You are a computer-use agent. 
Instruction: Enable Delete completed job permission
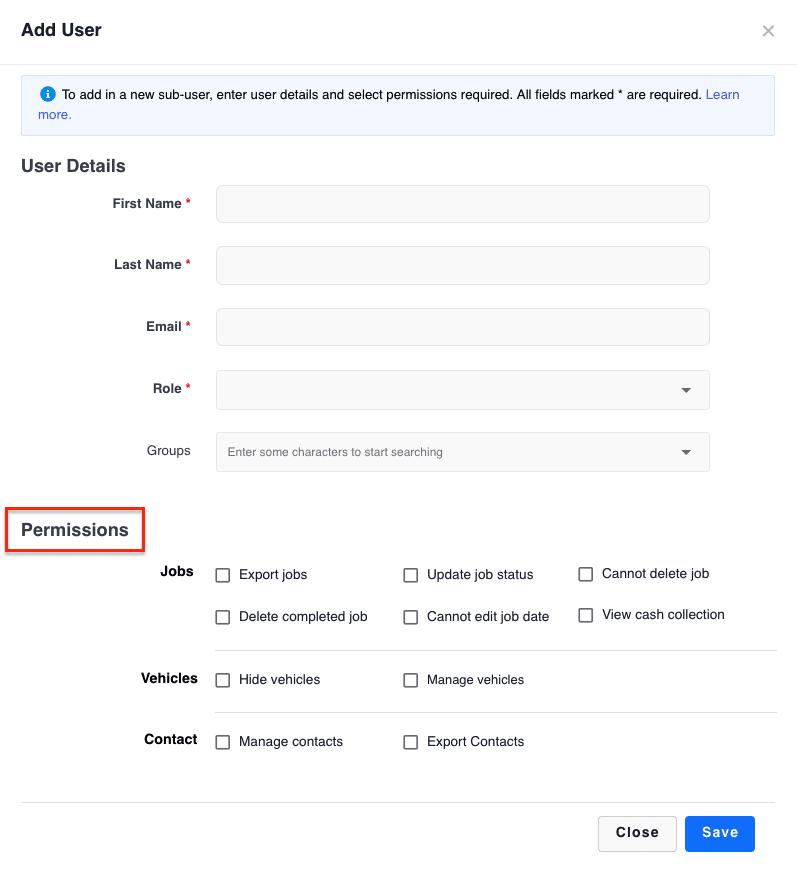tap(222, 617)
